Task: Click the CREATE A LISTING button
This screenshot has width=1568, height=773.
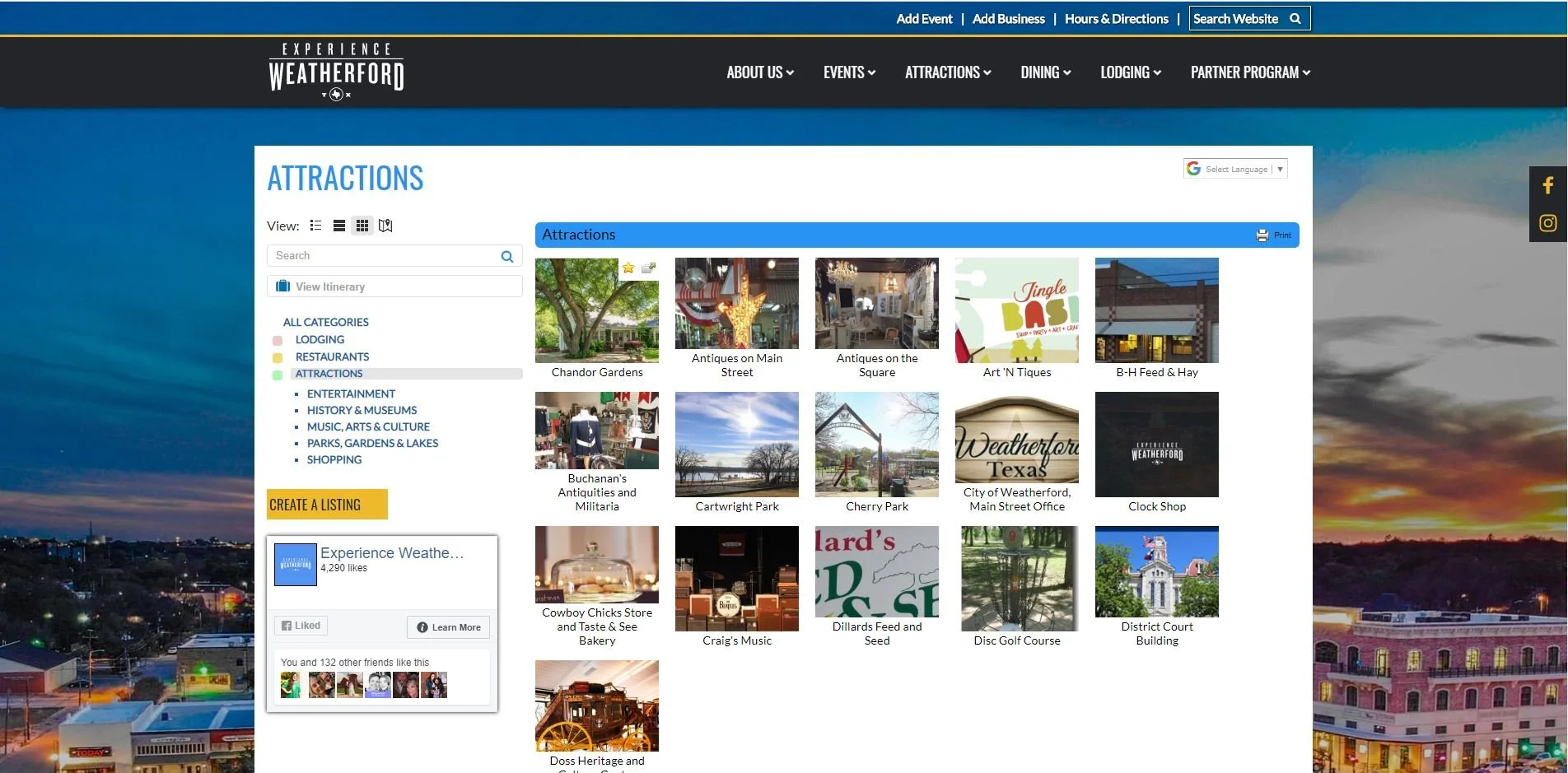Action: point(326,504)
